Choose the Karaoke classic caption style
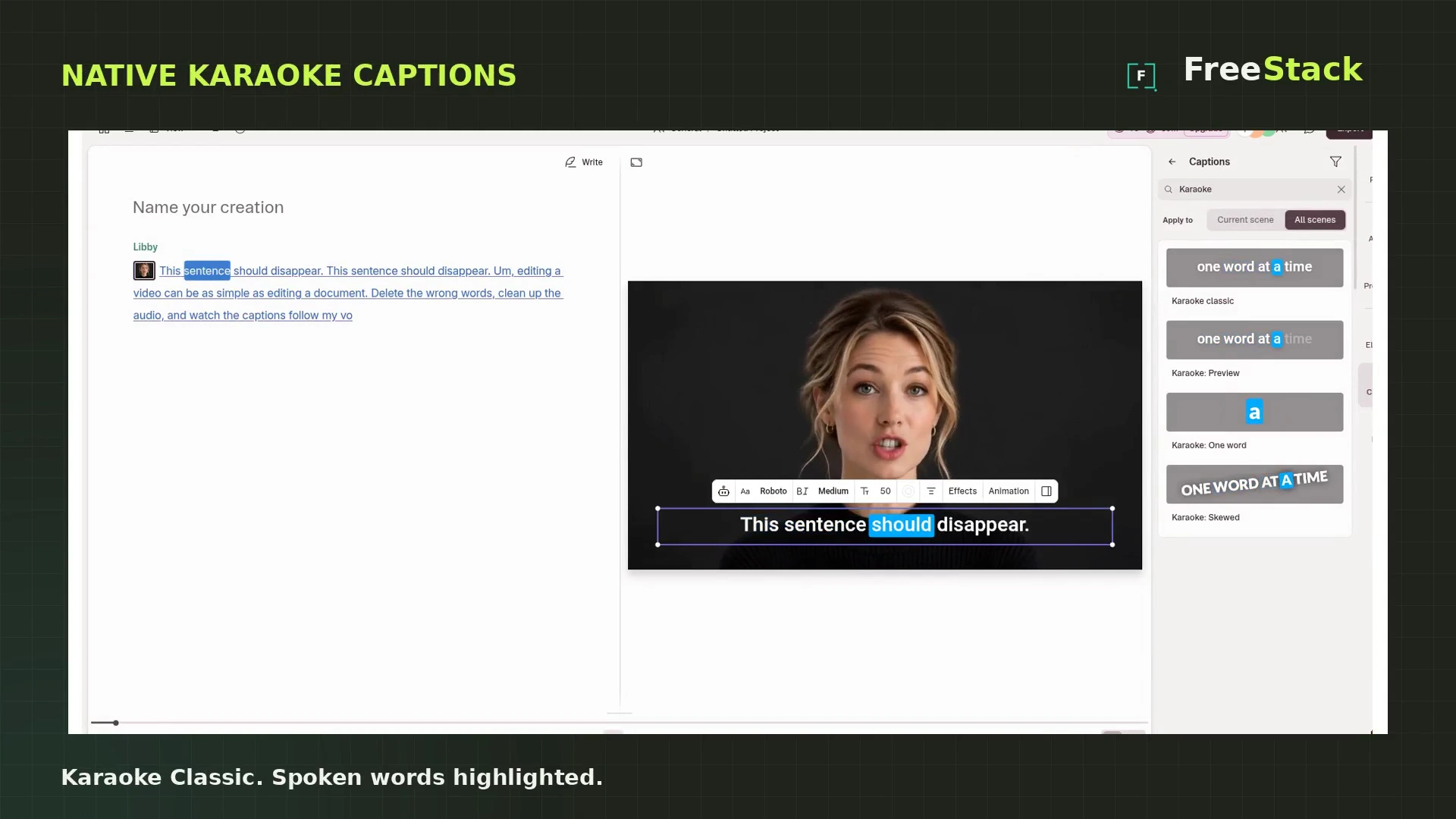This screenshot has height=819, width=1456. pyautogui.click(x=1254, y=268)
